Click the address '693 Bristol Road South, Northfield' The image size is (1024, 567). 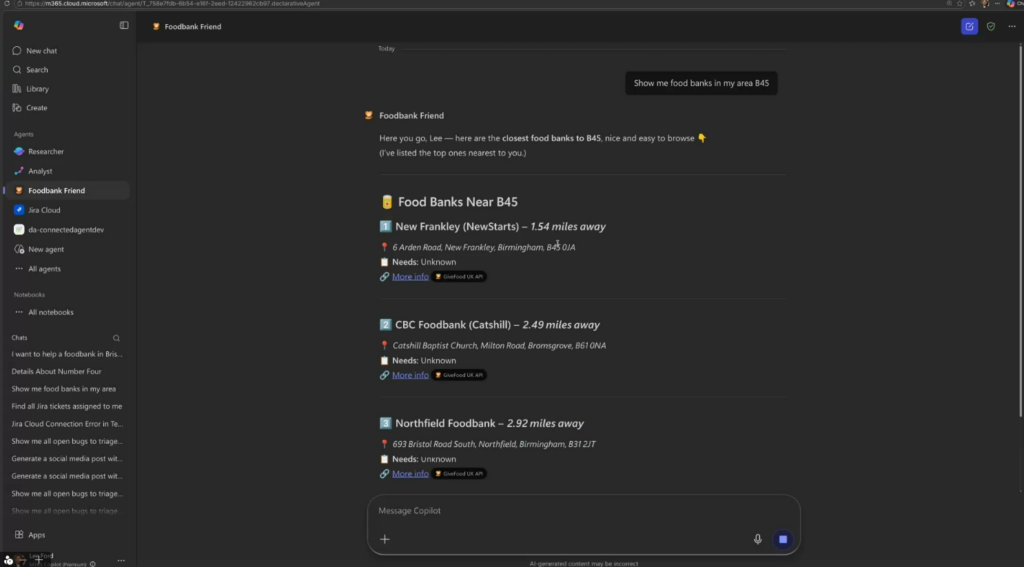click(x=453, y=445)
